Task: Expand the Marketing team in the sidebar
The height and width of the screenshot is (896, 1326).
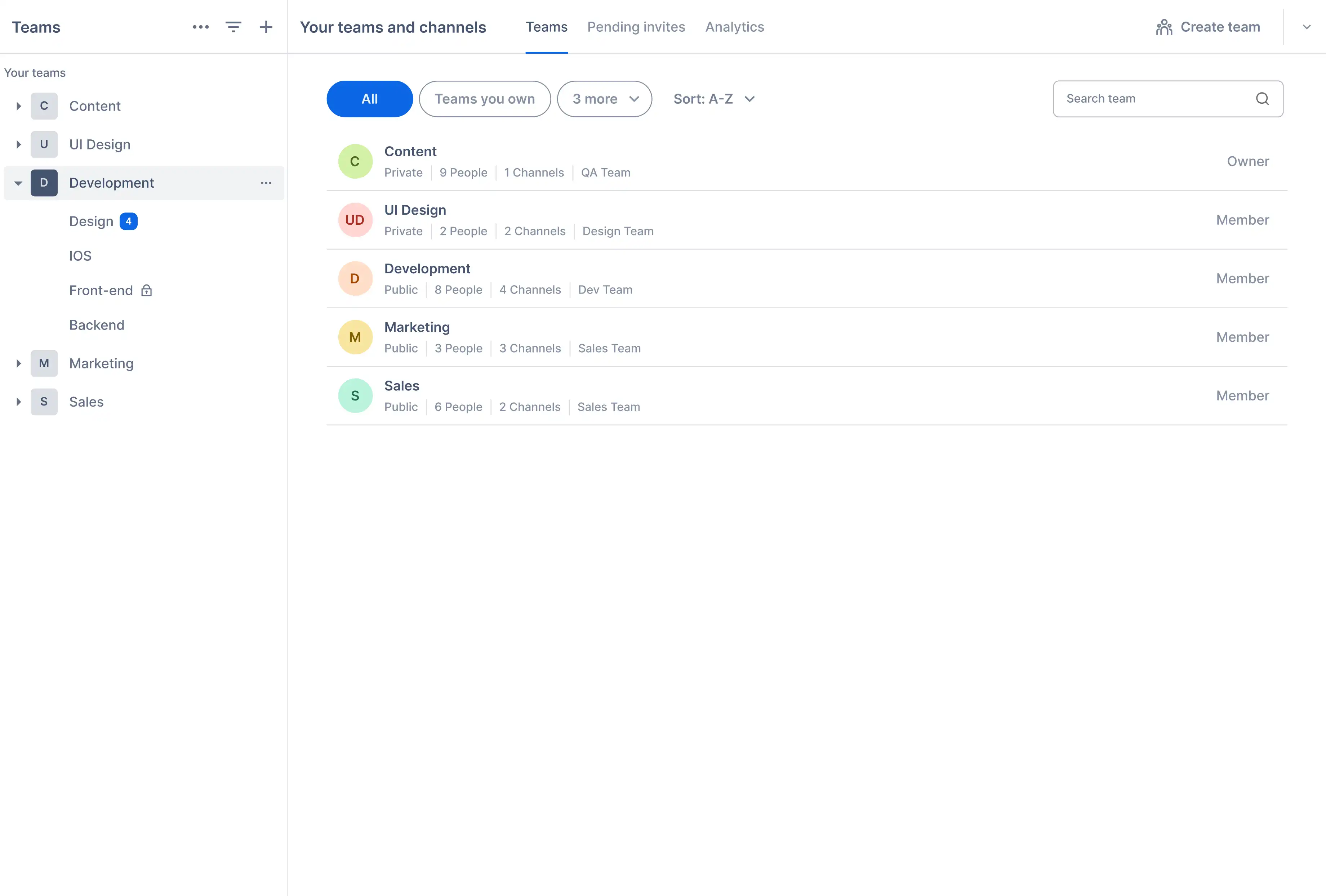Action: 18,363
